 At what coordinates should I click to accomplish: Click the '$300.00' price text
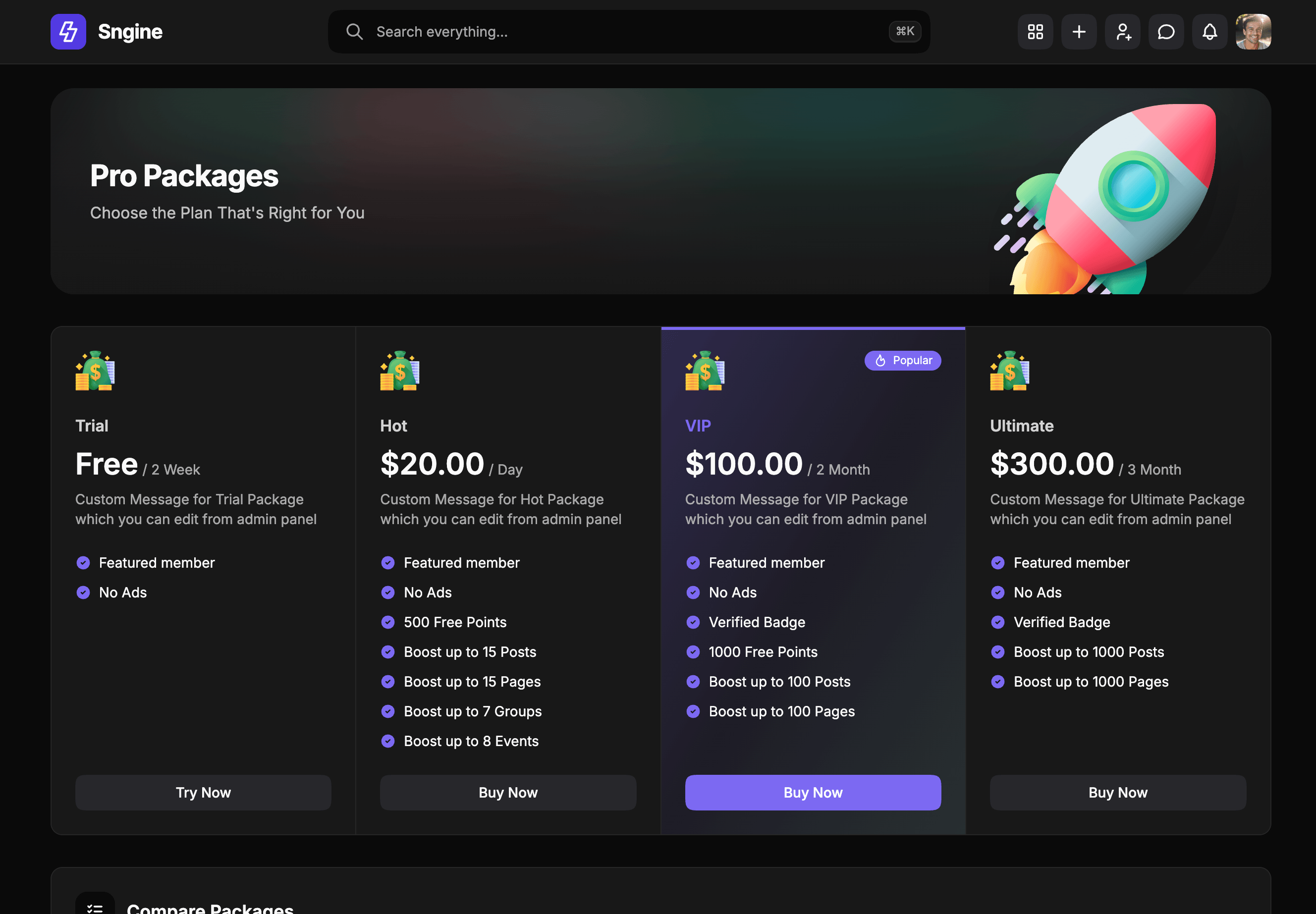tap(1052, 464)
